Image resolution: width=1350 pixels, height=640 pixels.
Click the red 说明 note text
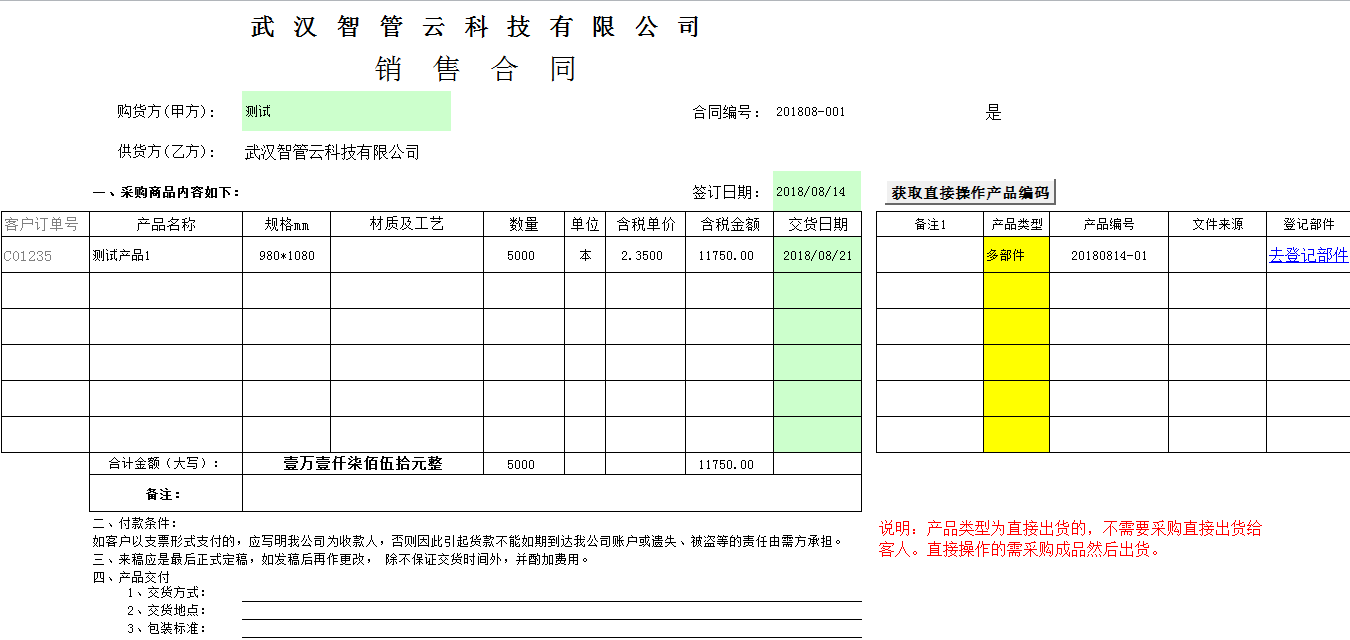1070,538
